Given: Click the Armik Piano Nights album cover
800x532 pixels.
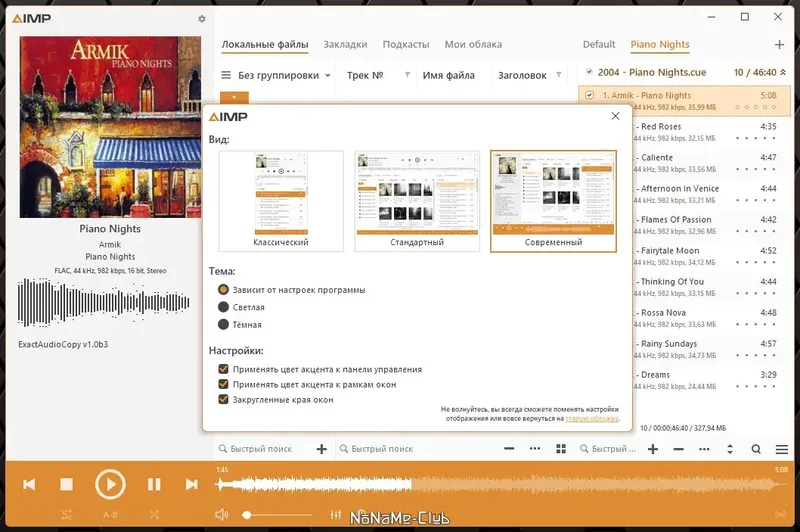Looking at the screenshot, I should (x=110, y=127).
